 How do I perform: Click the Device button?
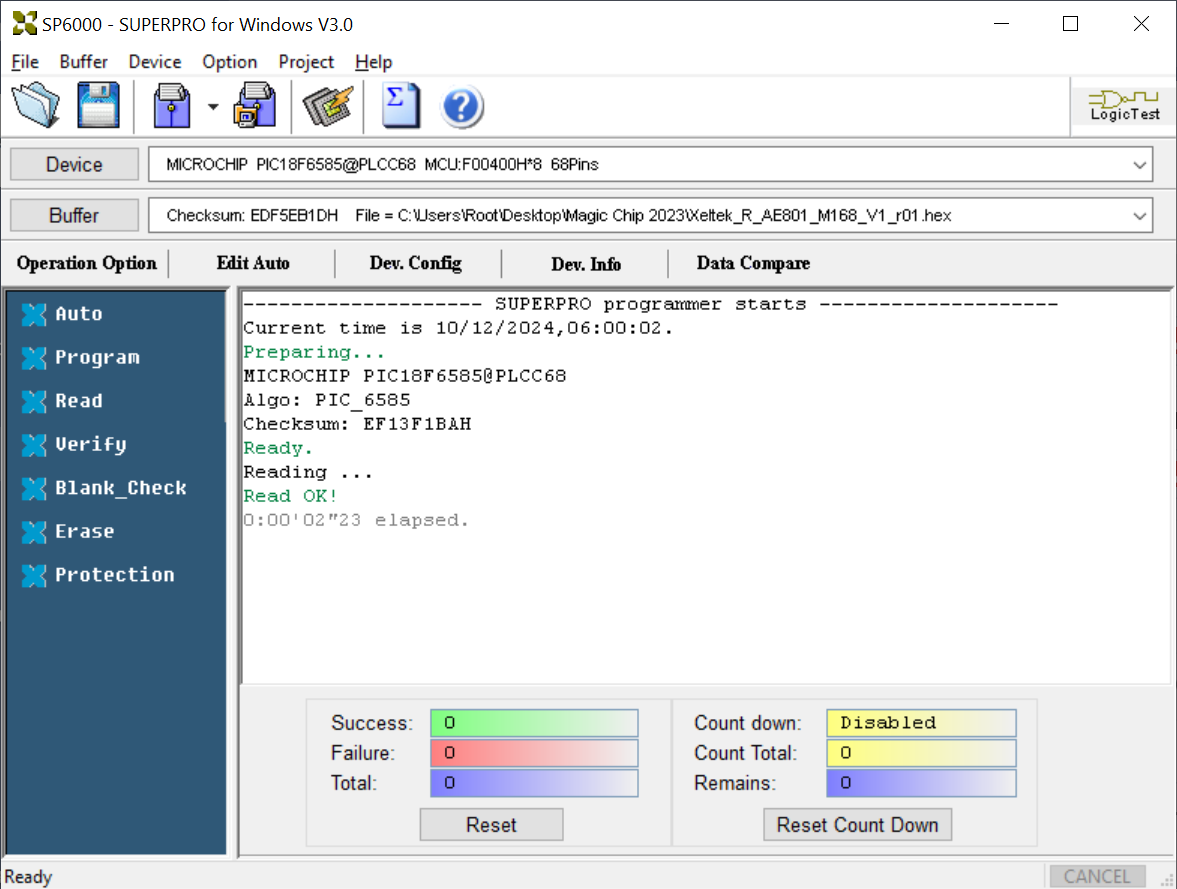pyautogui.click(x=74, y=164)
